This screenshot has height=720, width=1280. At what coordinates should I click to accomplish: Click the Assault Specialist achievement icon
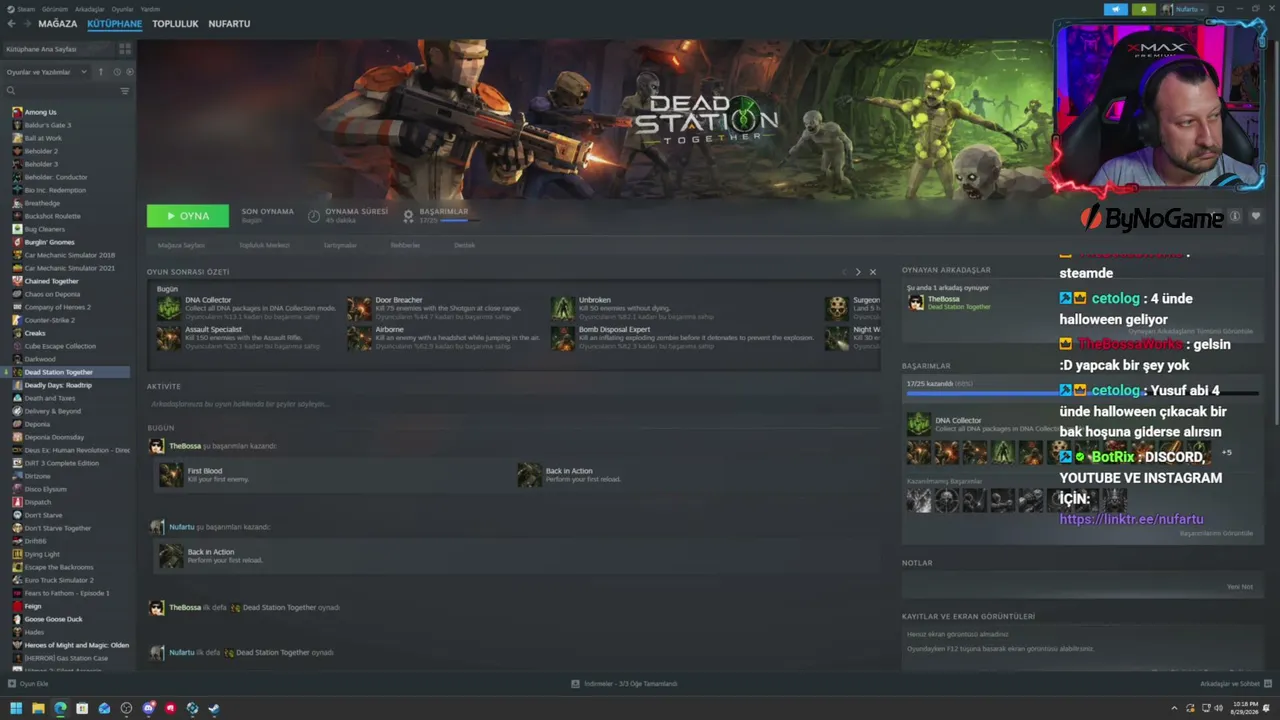point(168,337)
